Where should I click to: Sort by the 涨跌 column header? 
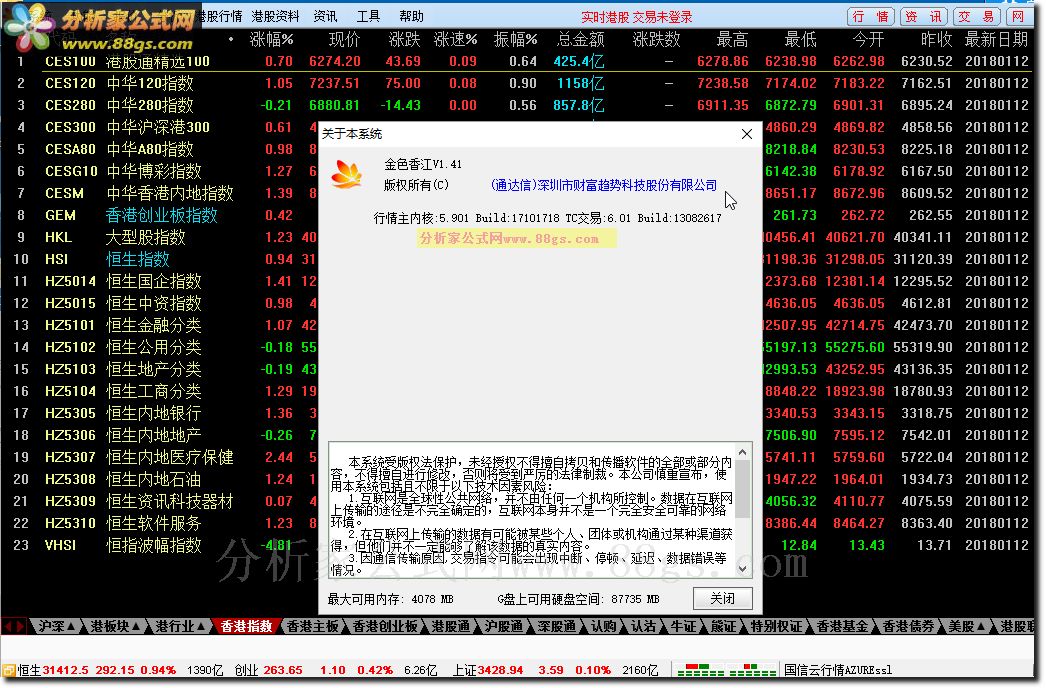click(x=404, y=40)
